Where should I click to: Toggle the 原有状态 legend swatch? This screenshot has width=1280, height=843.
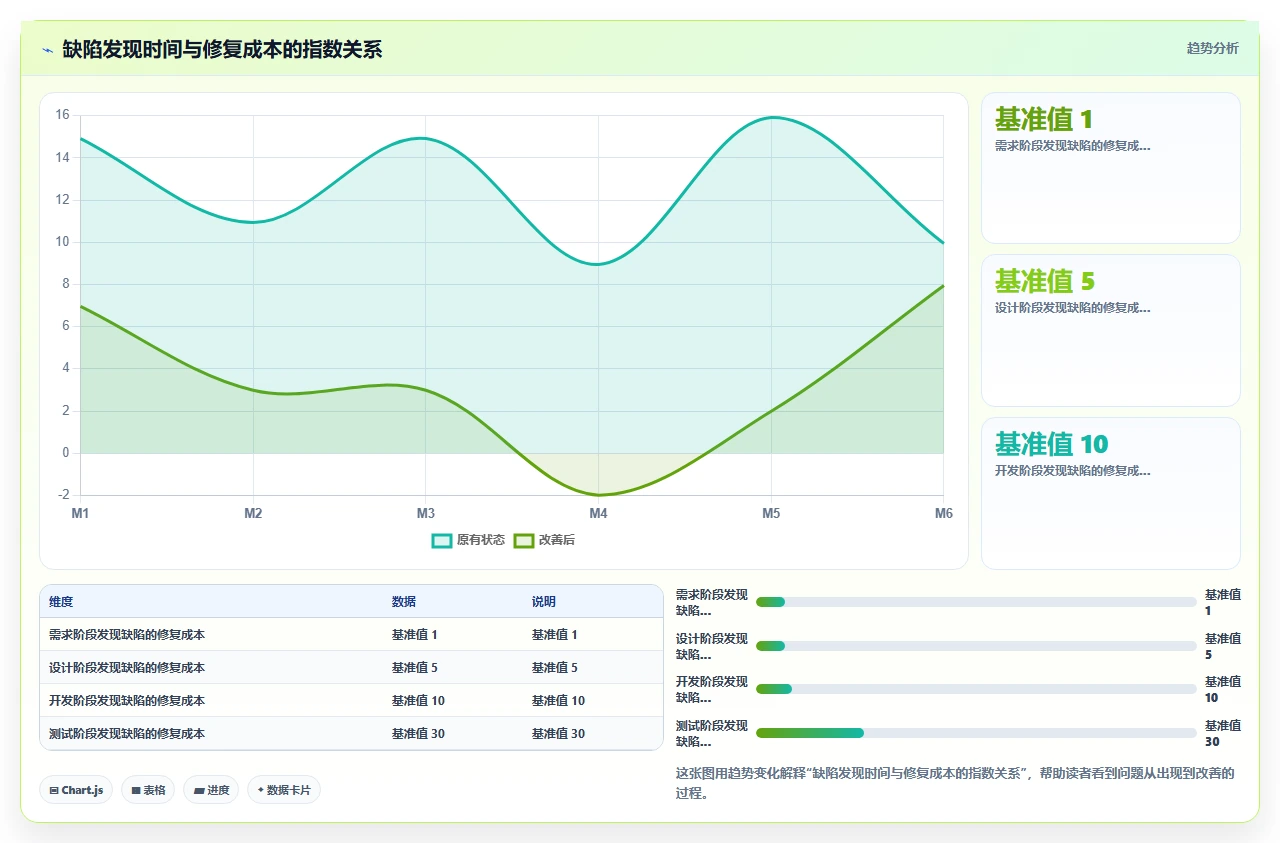[442, 541]
